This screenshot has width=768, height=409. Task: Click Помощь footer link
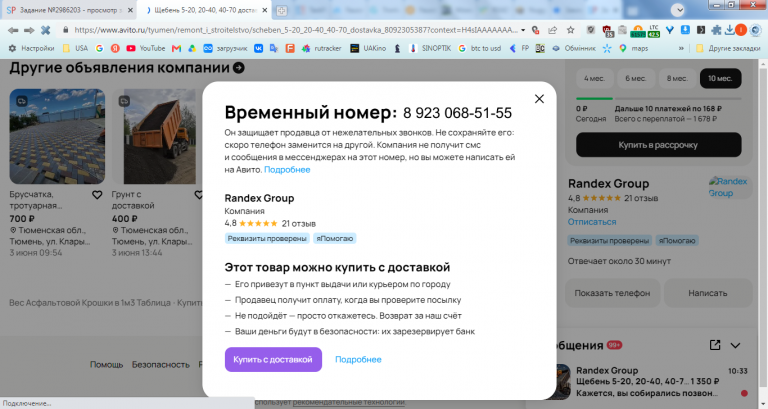(106, 364)
